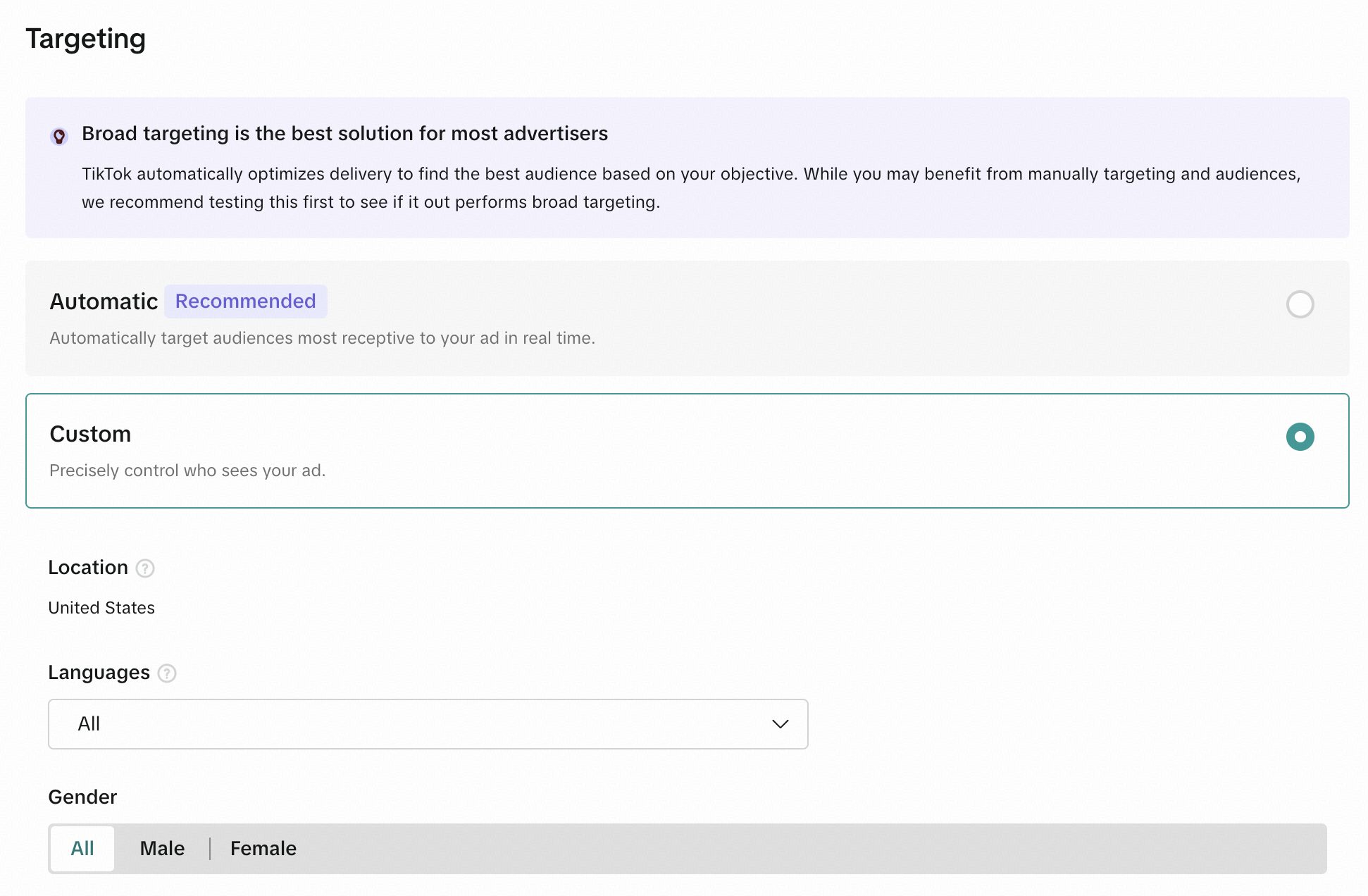Select the Custom targeting radio button
Image resolution: width=1368 pixels, height=896 pixels.
pos(1300,437)
